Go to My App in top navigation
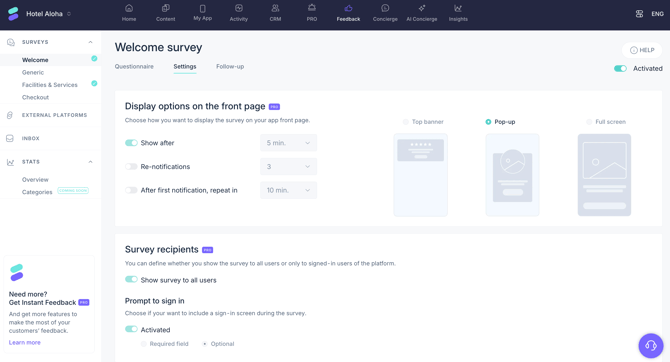The width and height of the screenshot is (670, 362). coord(202,13)
